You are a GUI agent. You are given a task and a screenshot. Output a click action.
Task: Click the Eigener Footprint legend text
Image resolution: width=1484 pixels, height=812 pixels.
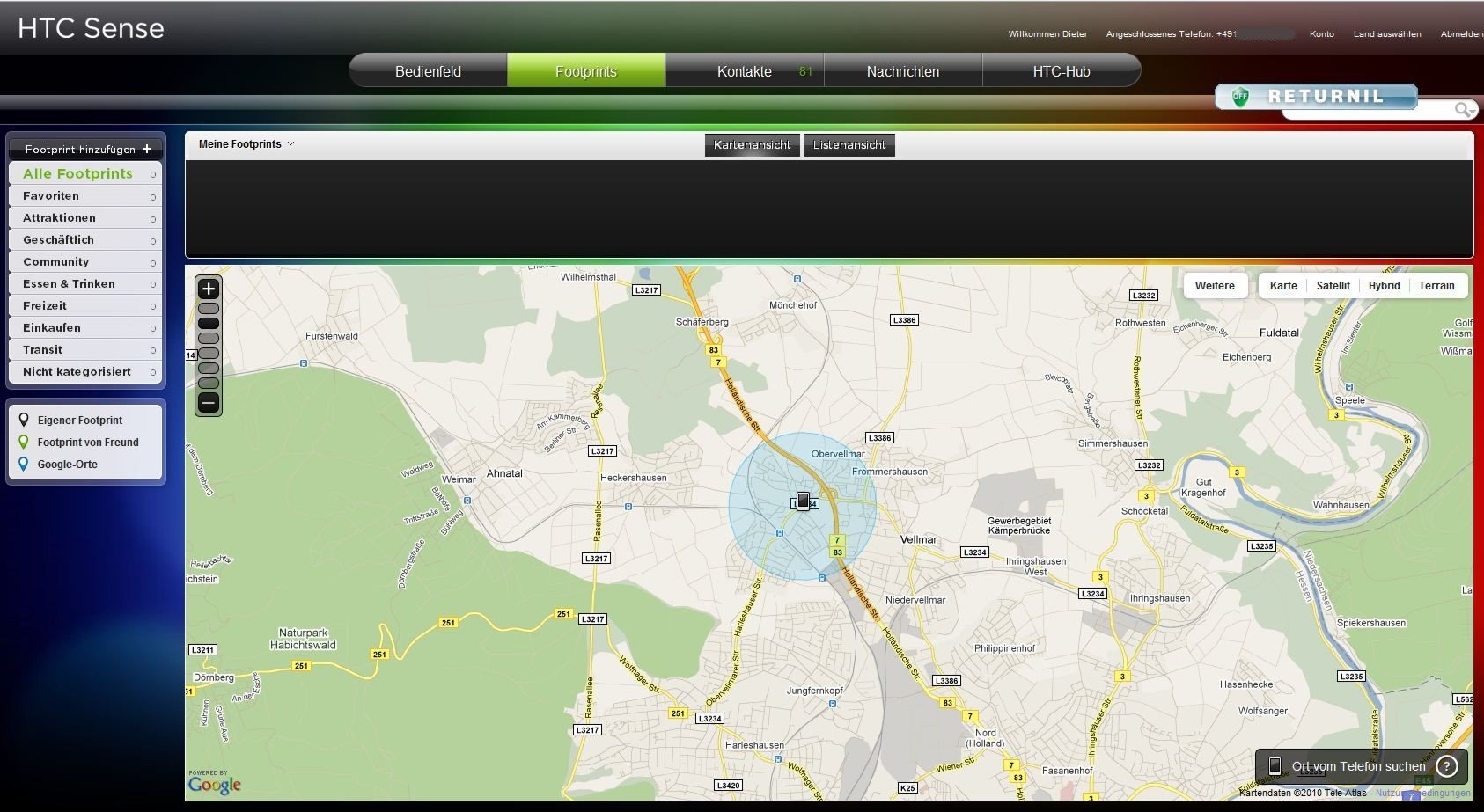80,421
